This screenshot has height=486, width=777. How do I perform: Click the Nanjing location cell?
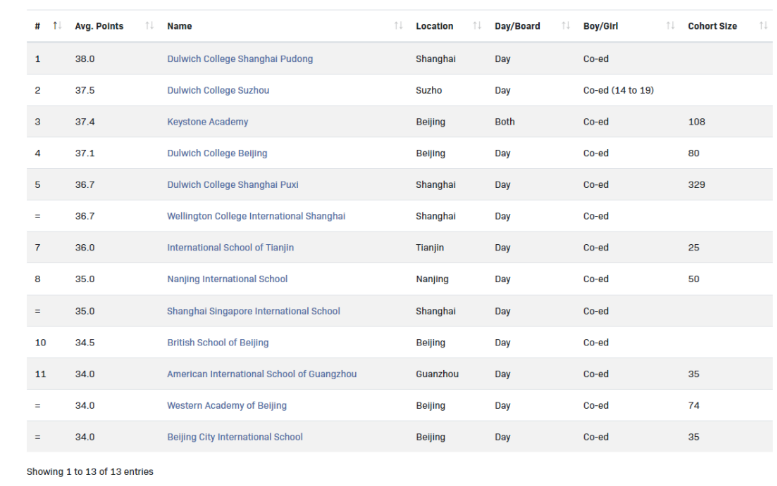[x=432, y=279]
